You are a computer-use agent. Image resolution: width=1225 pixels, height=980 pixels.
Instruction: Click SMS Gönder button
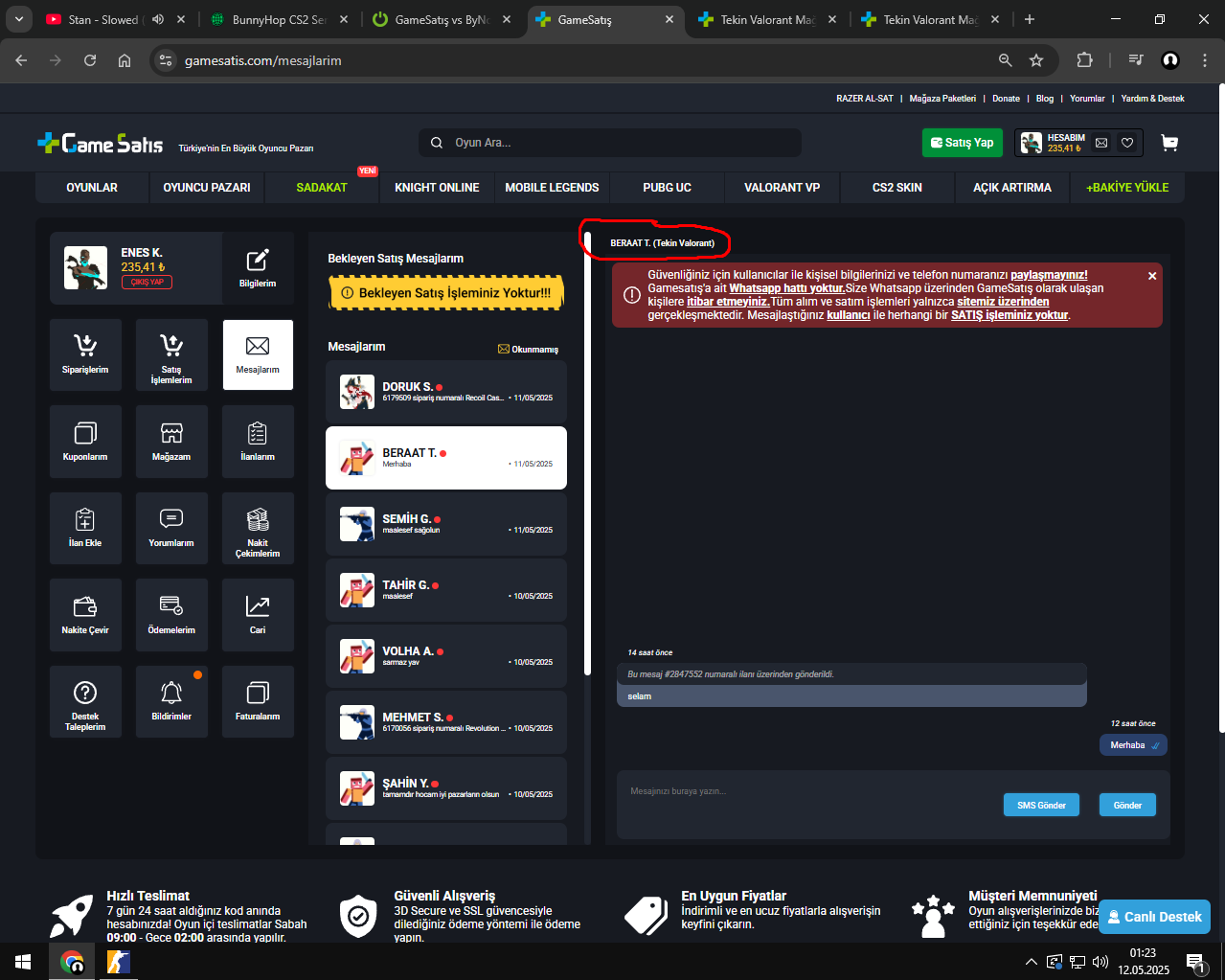click(x=1041, y=805)
